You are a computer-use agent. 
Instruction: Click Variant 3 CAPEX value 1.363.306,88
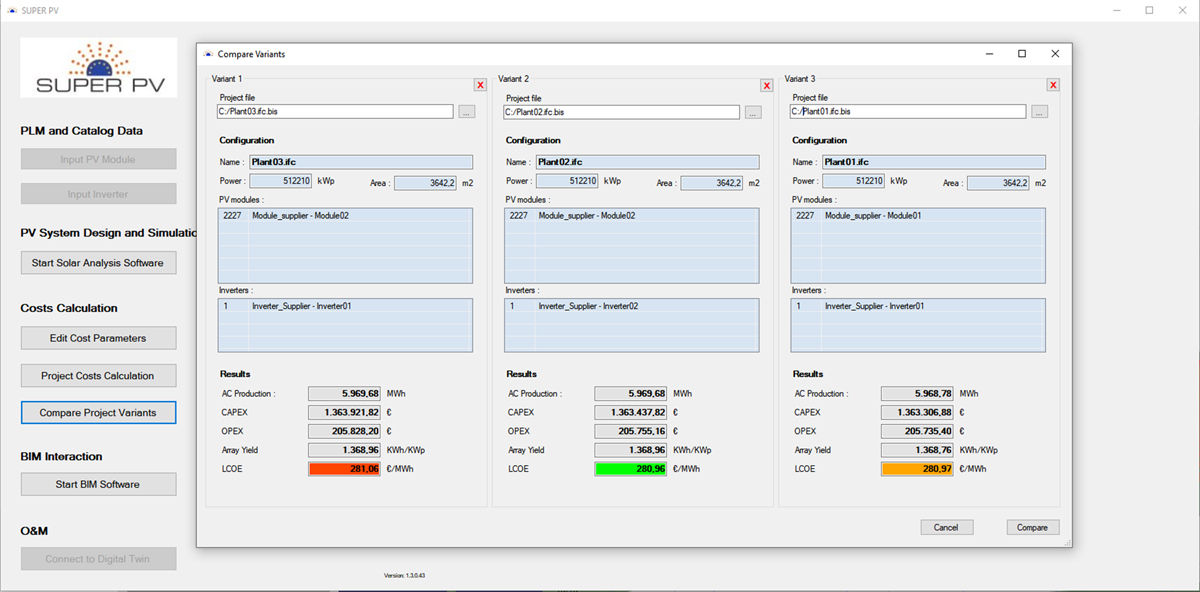(x=918, y=412)
